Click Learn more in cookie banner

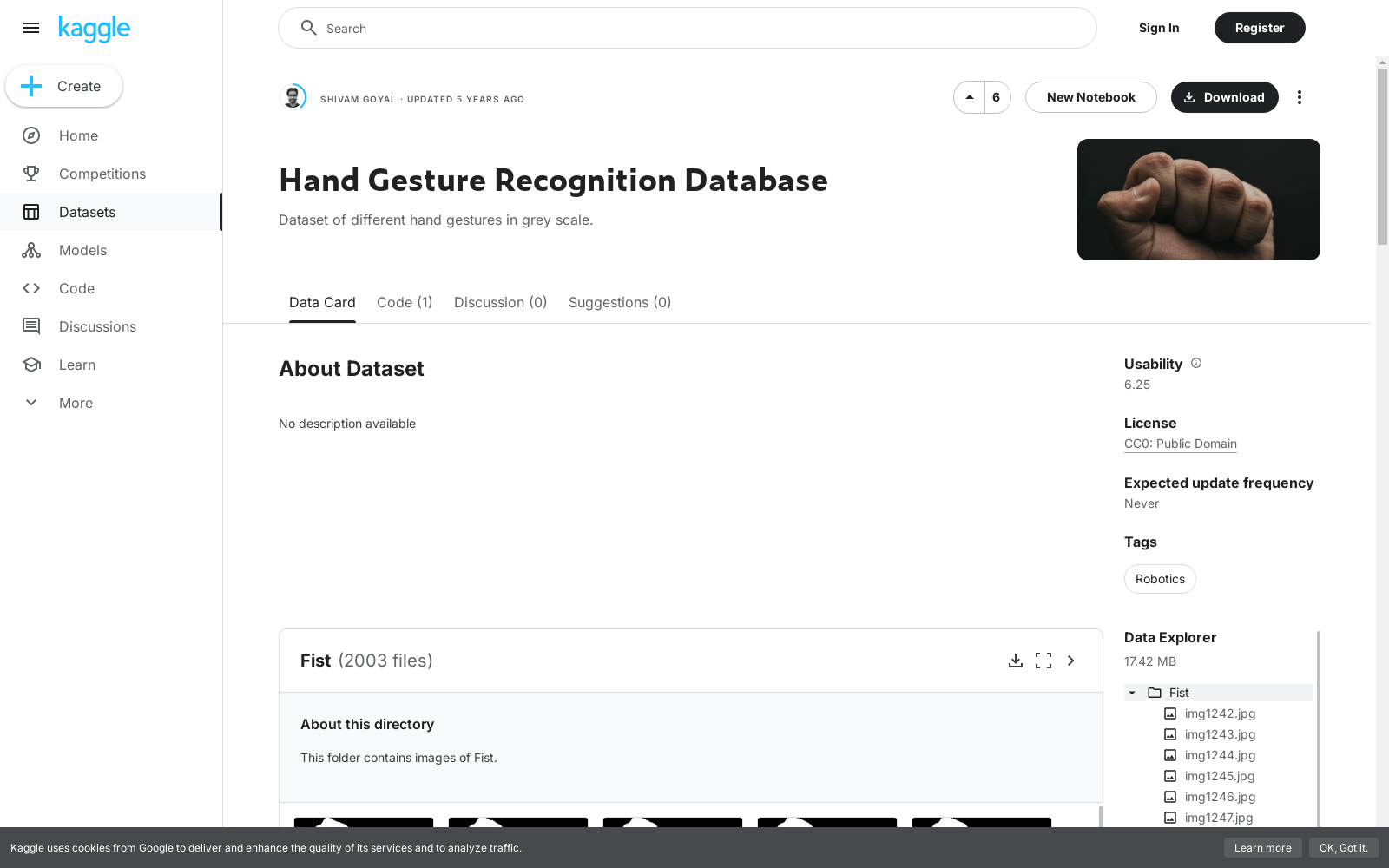coord(1262,848)
